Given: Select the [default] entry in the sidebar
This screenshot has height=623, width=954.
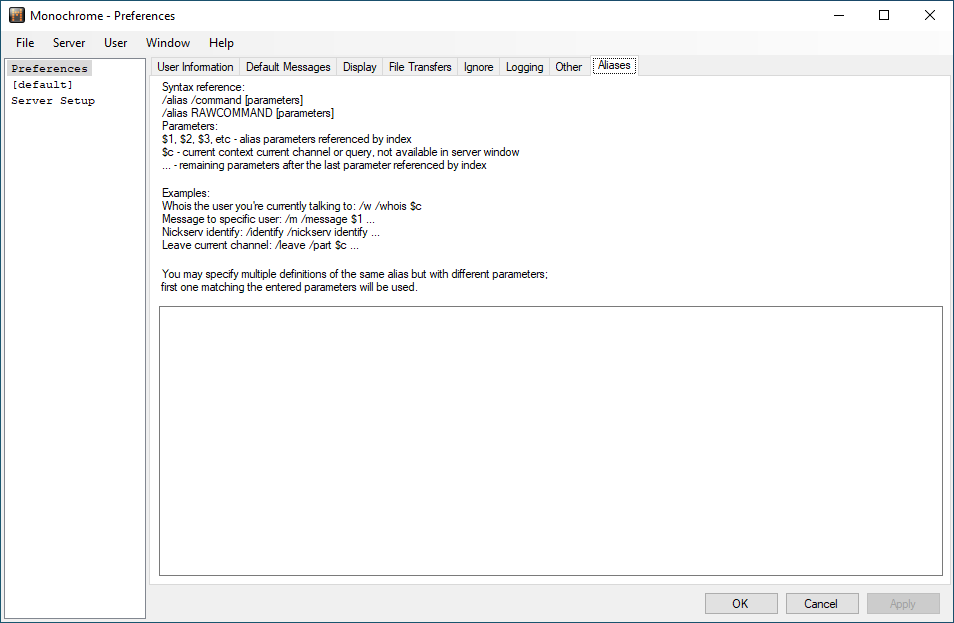Looking at the screenshot, I should (x=42, y=85).
